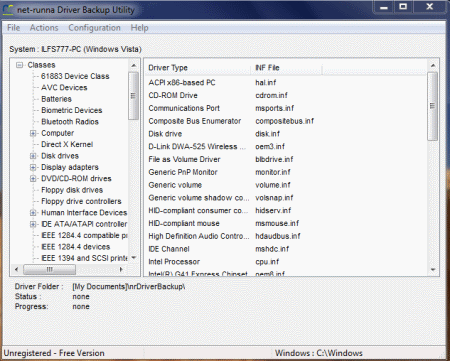Sort by INF File column header
The image size is (450, 361).
click(x=287, y=68)
